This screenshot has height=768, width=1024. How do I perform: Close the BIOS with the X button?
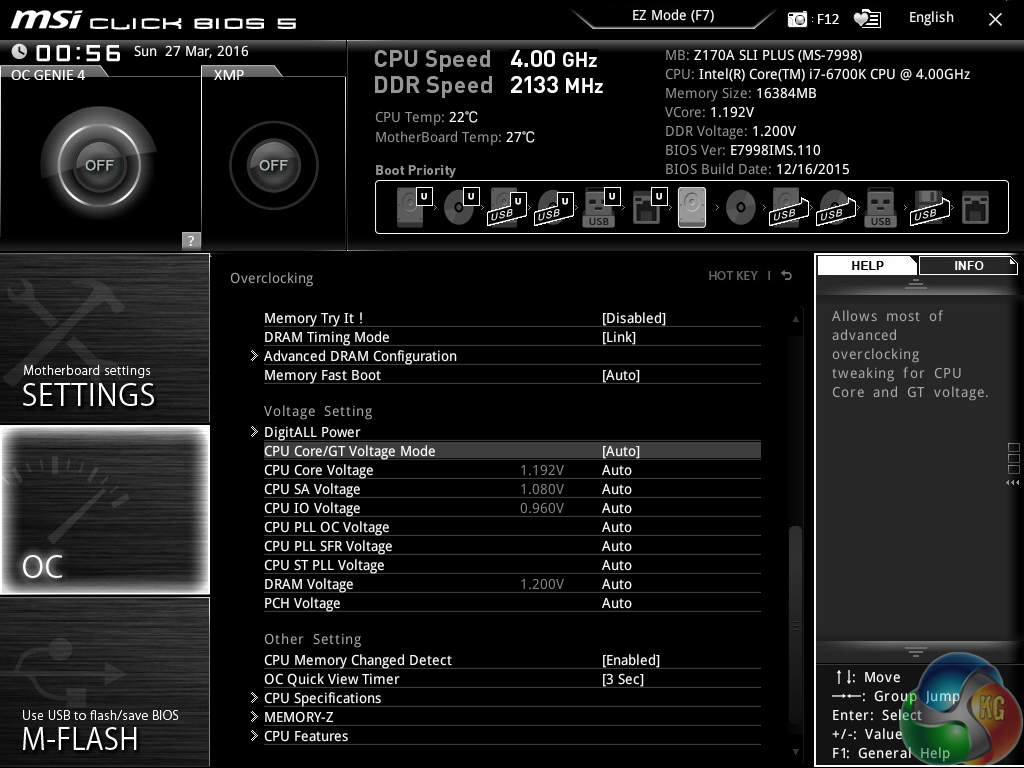tap(995, 20)
